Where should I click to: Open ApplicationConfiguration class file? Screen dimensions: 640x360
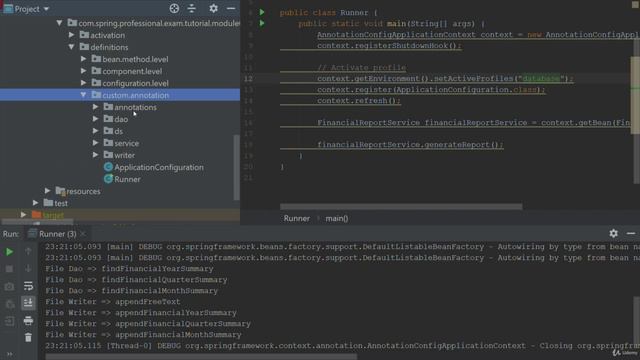(x=158, y=167)
